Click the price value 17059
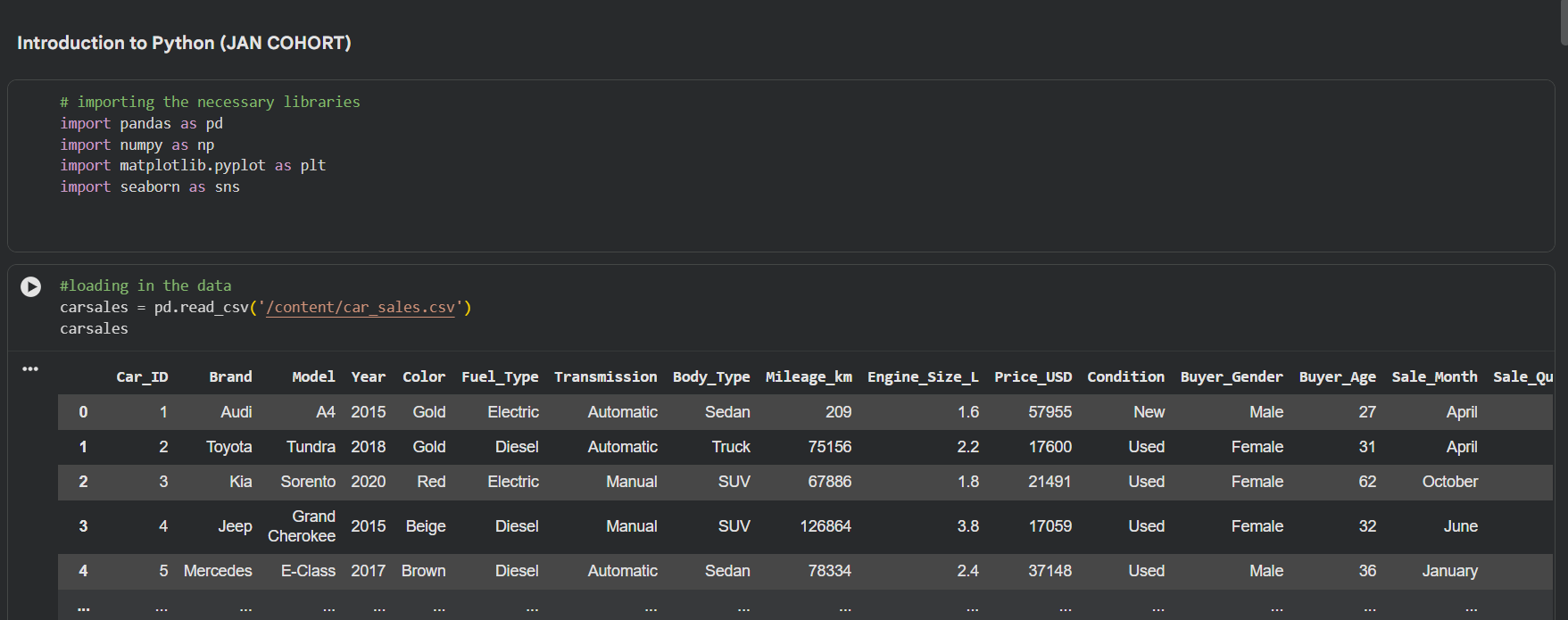This screenshot has height=620, width=1568. pos(1050,526)
